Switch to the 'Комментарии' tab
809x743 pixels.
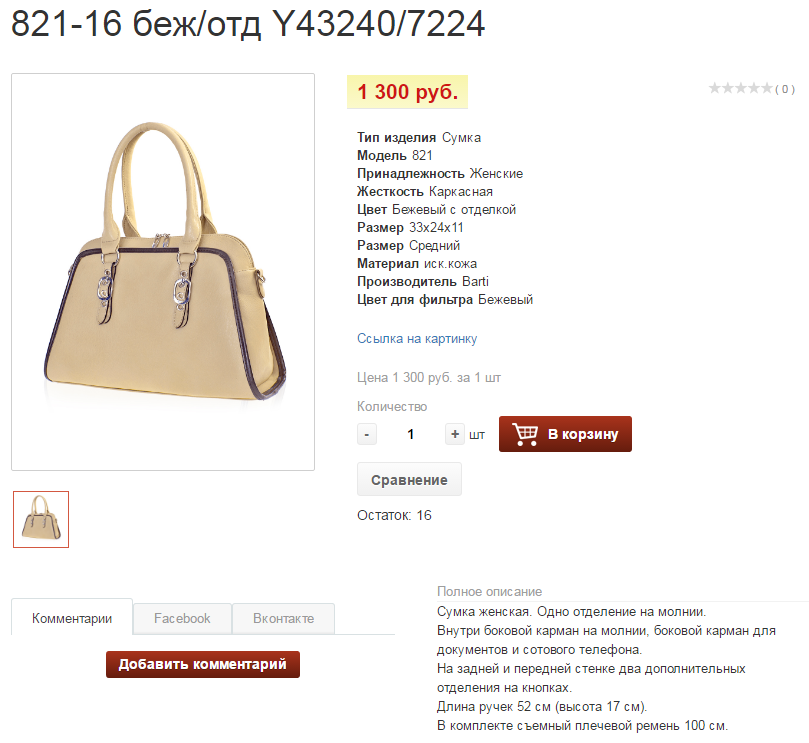tap(72, 618)
